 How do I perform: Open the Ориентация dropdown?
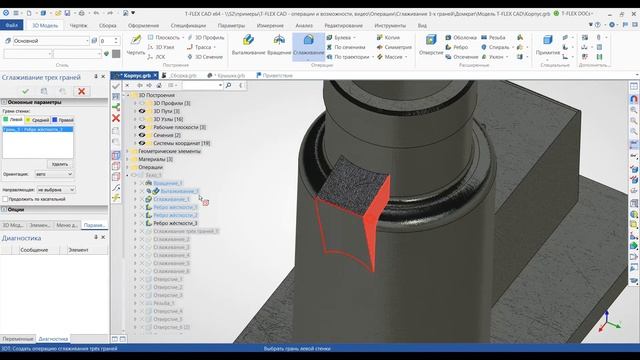point(54,174)
